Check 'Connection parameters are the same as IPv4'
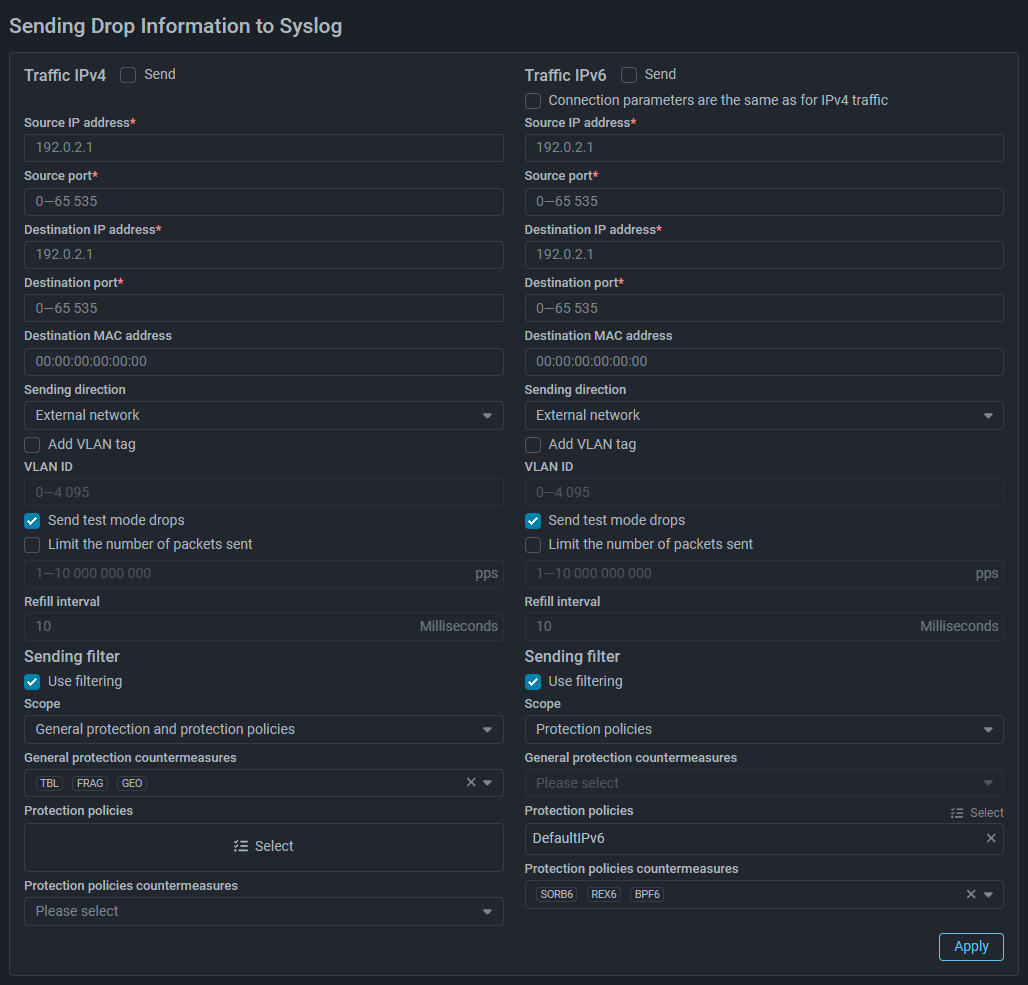This screenshot has width=1028, height=985. [x=533, y=101]
